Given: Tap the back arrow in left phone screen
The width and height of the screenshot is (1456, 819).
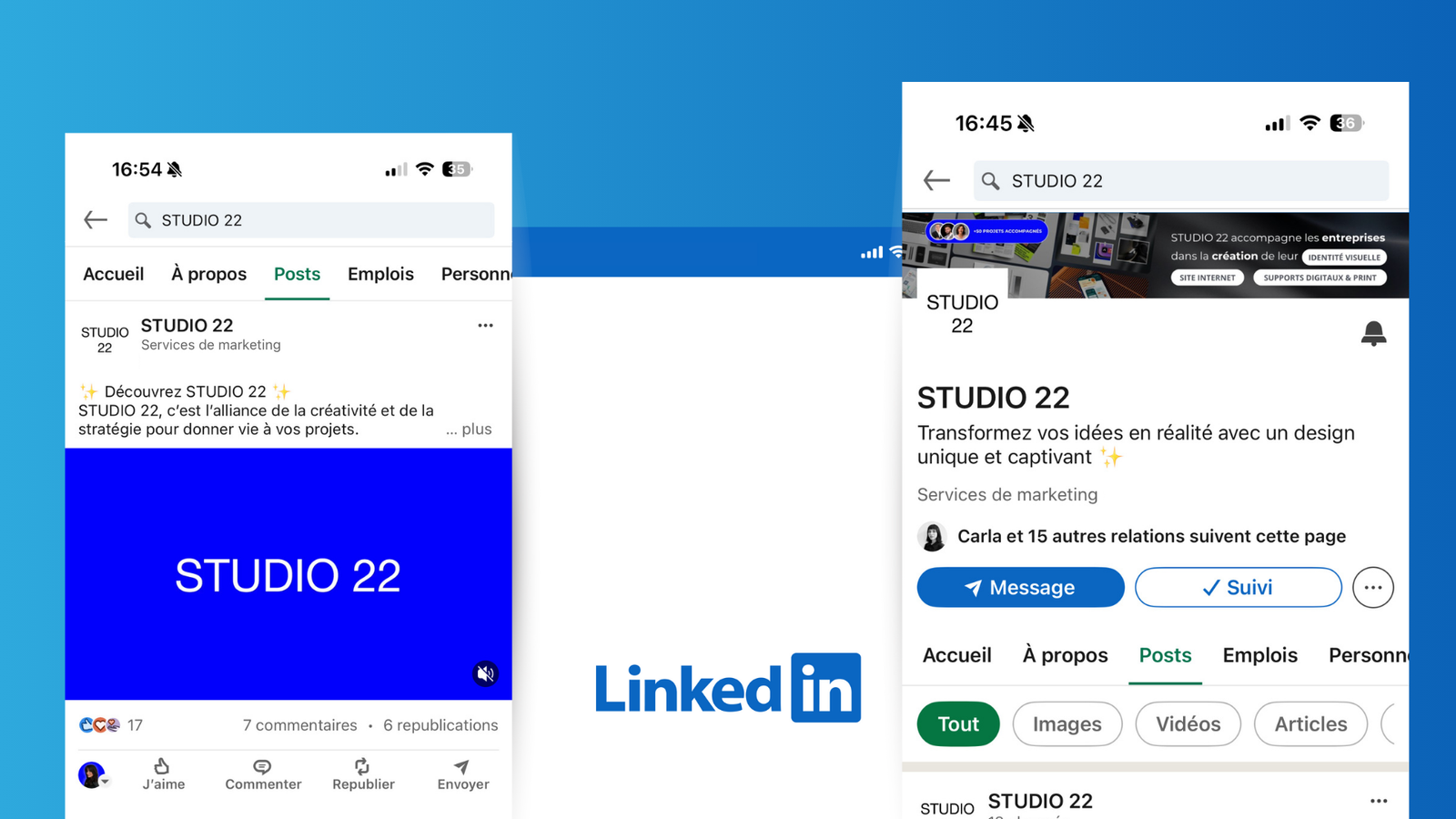Looking at the screenshot, I should [x=96, y=219].
